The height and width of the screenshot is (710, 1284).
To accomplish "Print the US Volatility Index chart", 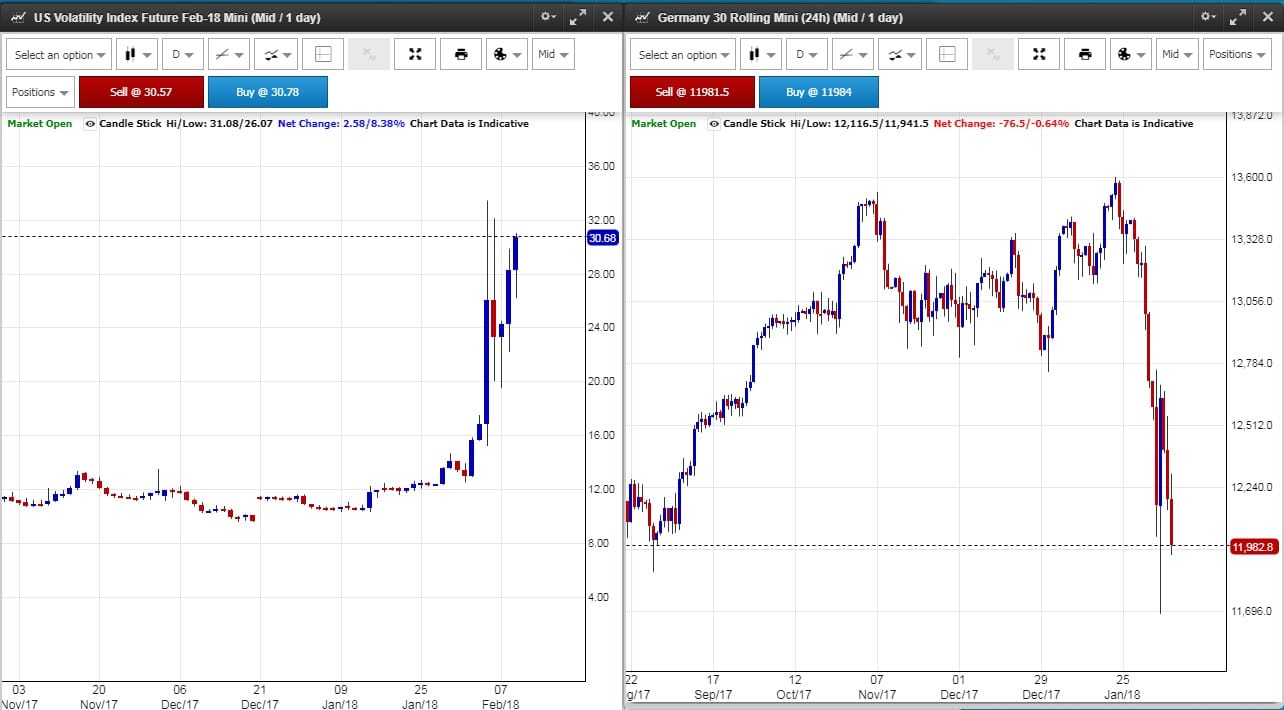I will click(461, 54).
